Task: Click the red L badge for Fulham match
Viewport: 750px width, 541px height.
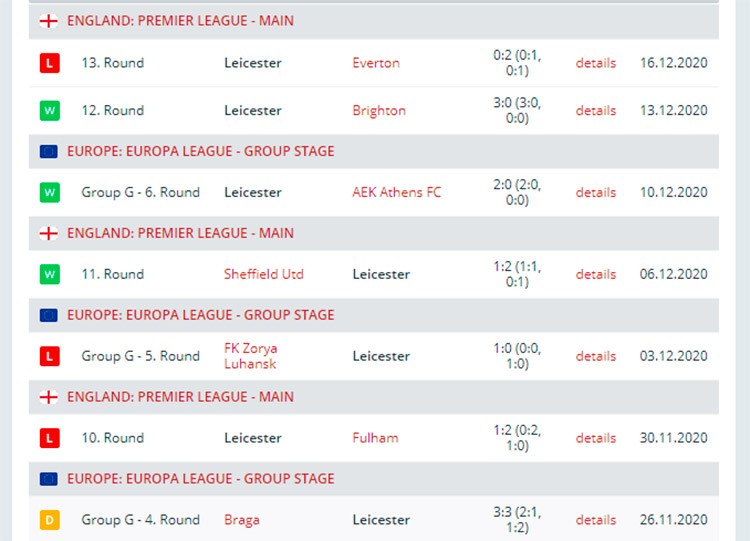Action: (49, 438)
